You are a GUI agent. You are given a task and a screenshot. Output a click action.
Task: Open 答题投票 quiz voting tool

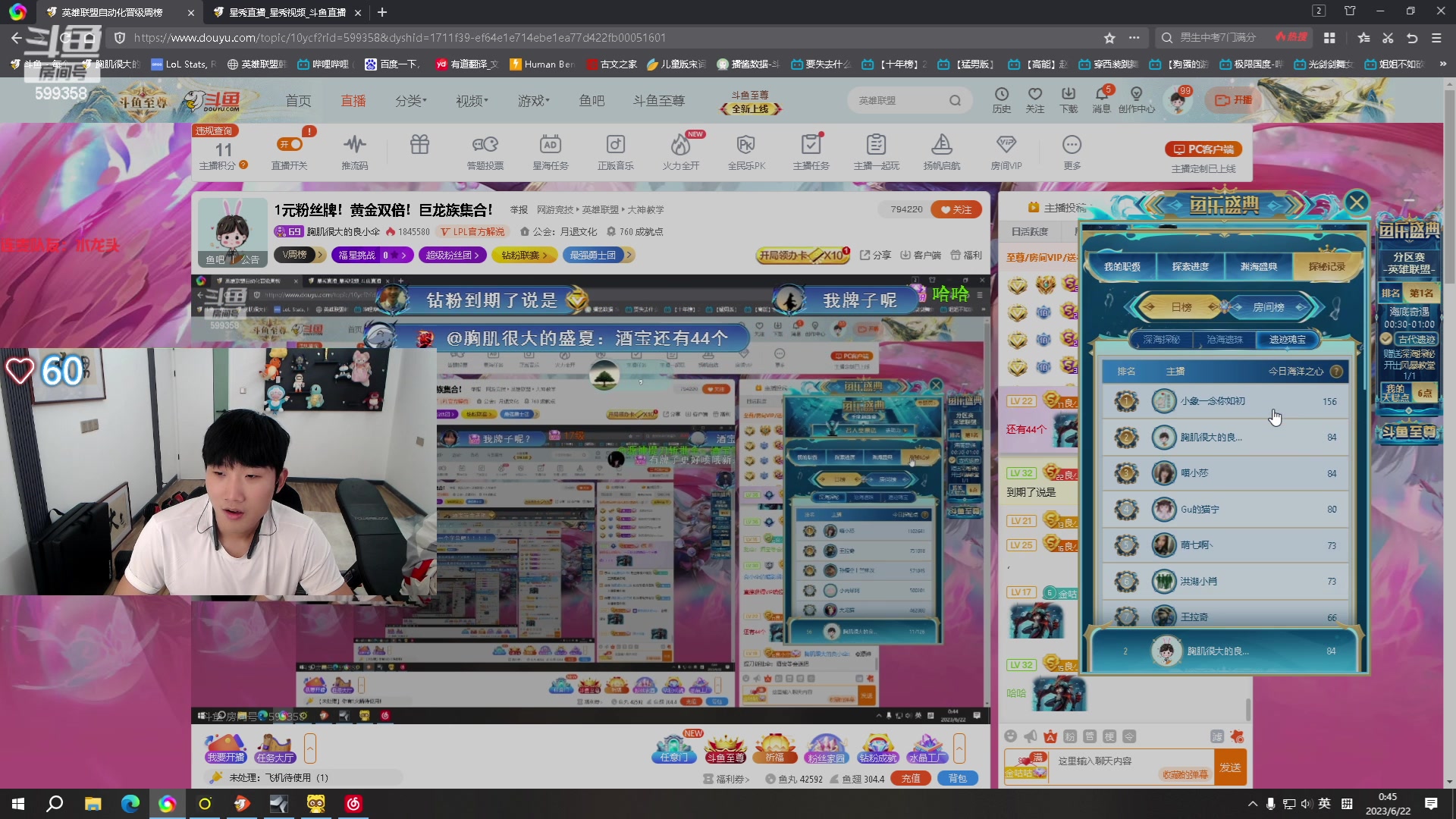[485, 151]
